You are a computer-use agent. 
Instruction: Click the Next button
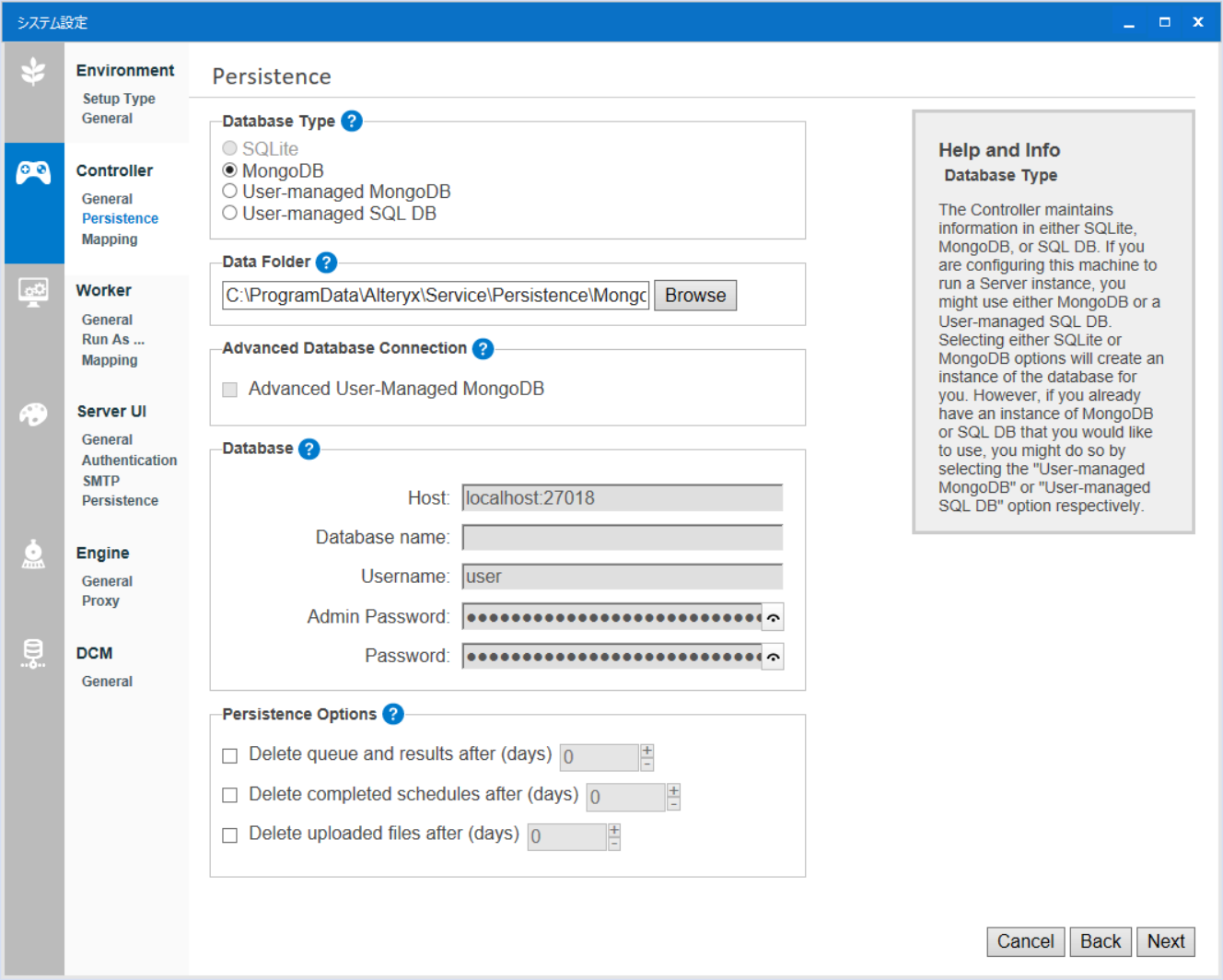[x=1166, y=941]
